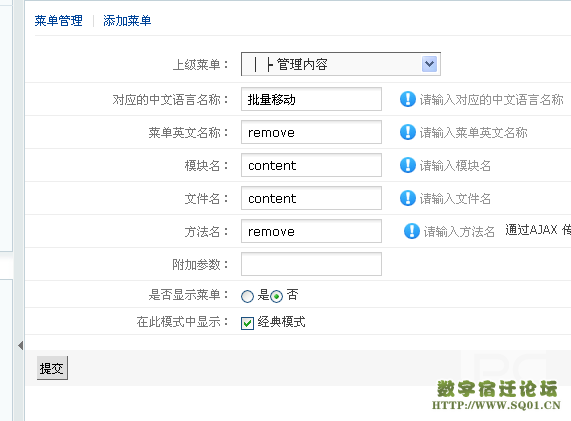Screen dimensions: 571x421
Task: Click info icon beside 请输入模块名 hint
Action: point(407,165)
